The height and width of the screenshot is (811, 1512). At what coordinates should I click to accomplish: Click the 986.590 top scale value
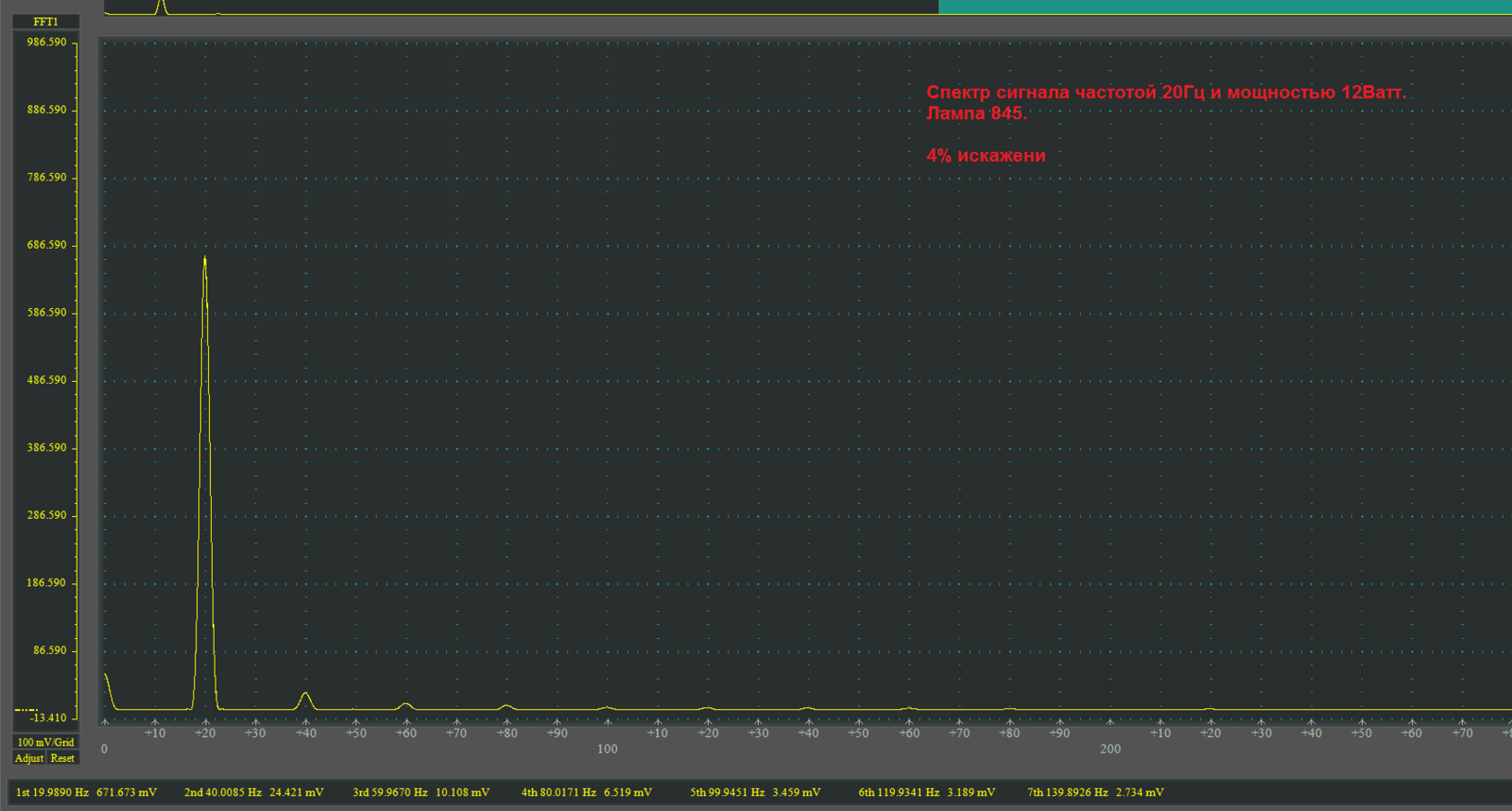pyautogui.click(x=47, y=43)
